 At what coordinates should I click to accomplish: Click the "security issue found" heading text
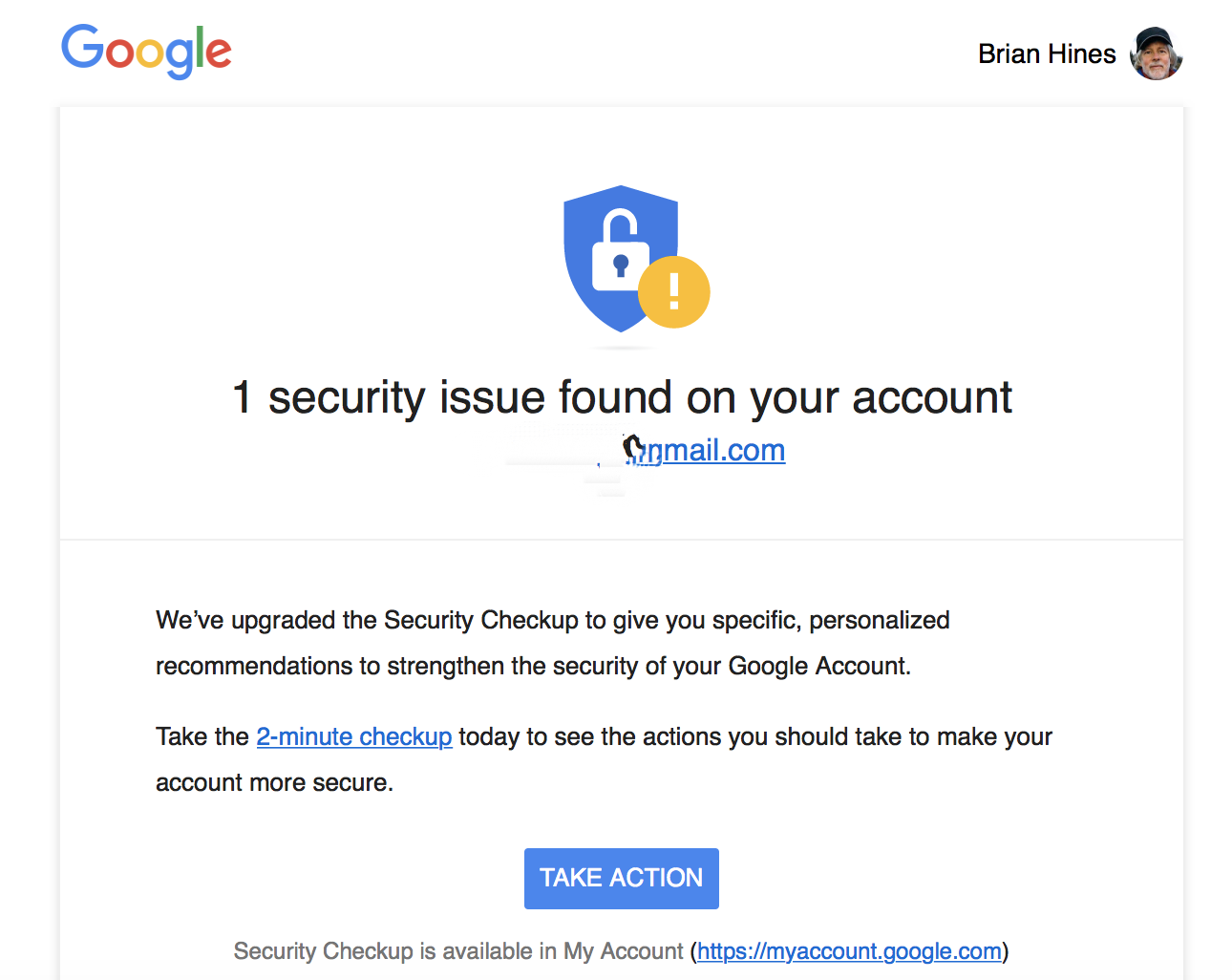click(x=640, y=397)
